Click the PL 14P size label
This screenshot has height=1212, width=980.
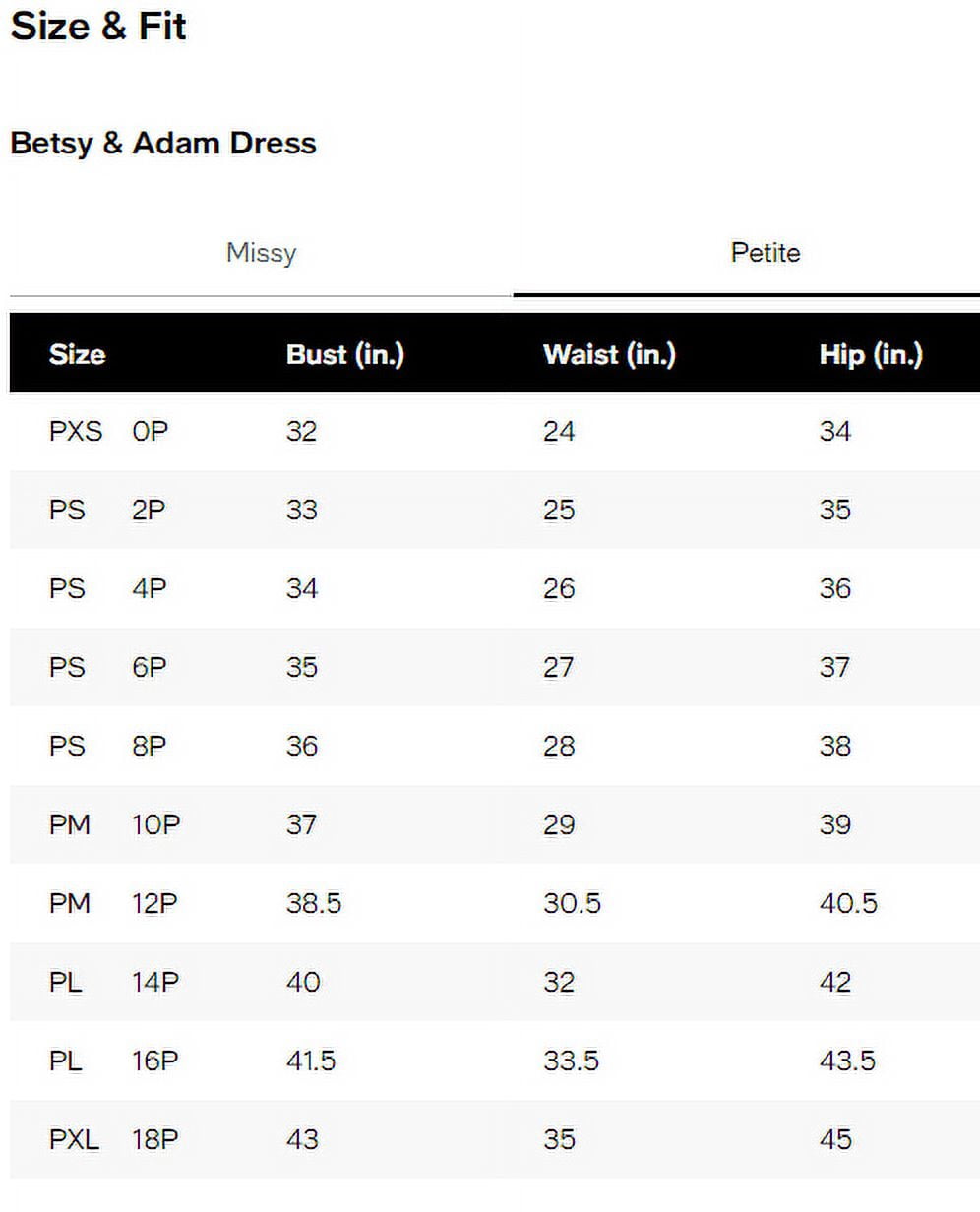click(x=114, y=982)
